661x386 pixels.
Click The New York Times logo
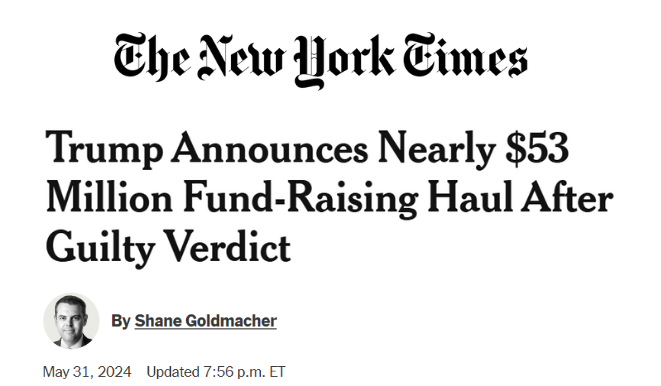click(x=320, y=60)
